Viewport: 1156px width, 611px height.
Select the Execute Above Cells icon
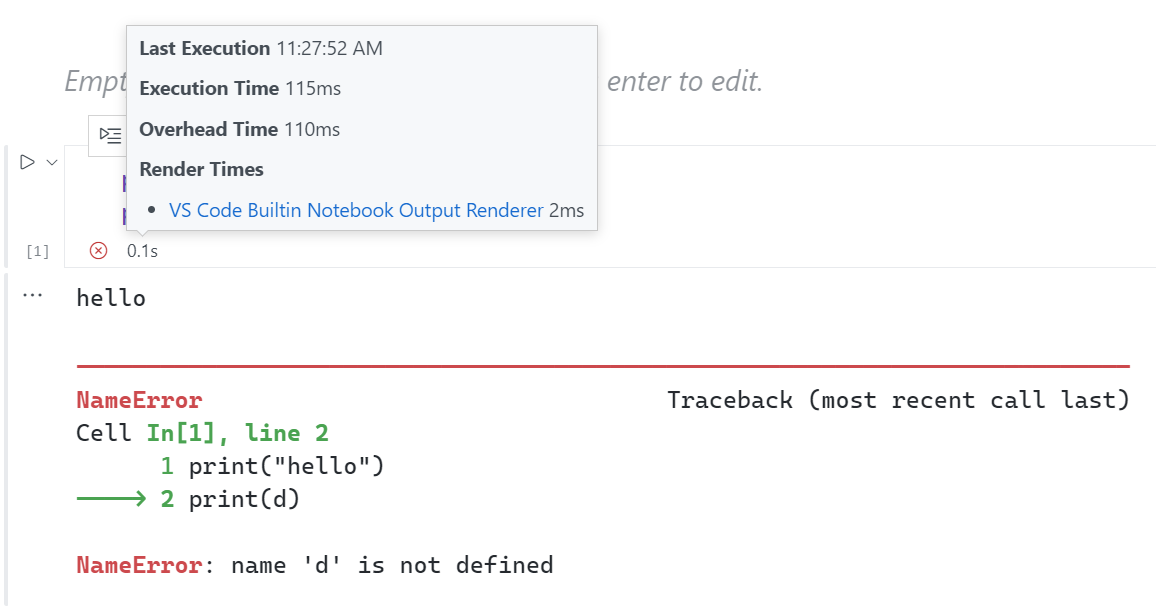point(110,135)
